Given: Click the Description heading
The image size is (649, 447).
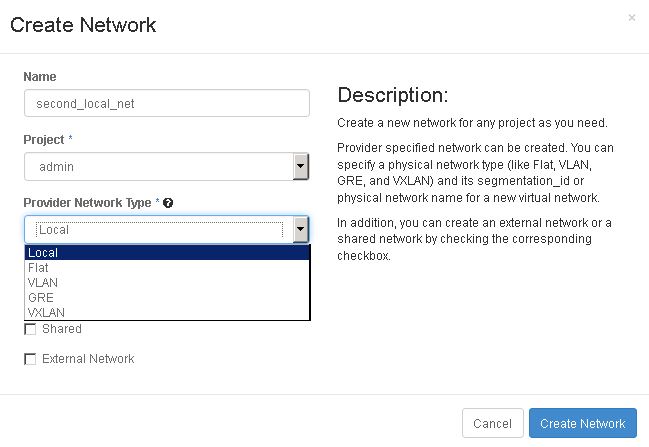Looking at the screenshot, I should (x=393, y=96).
